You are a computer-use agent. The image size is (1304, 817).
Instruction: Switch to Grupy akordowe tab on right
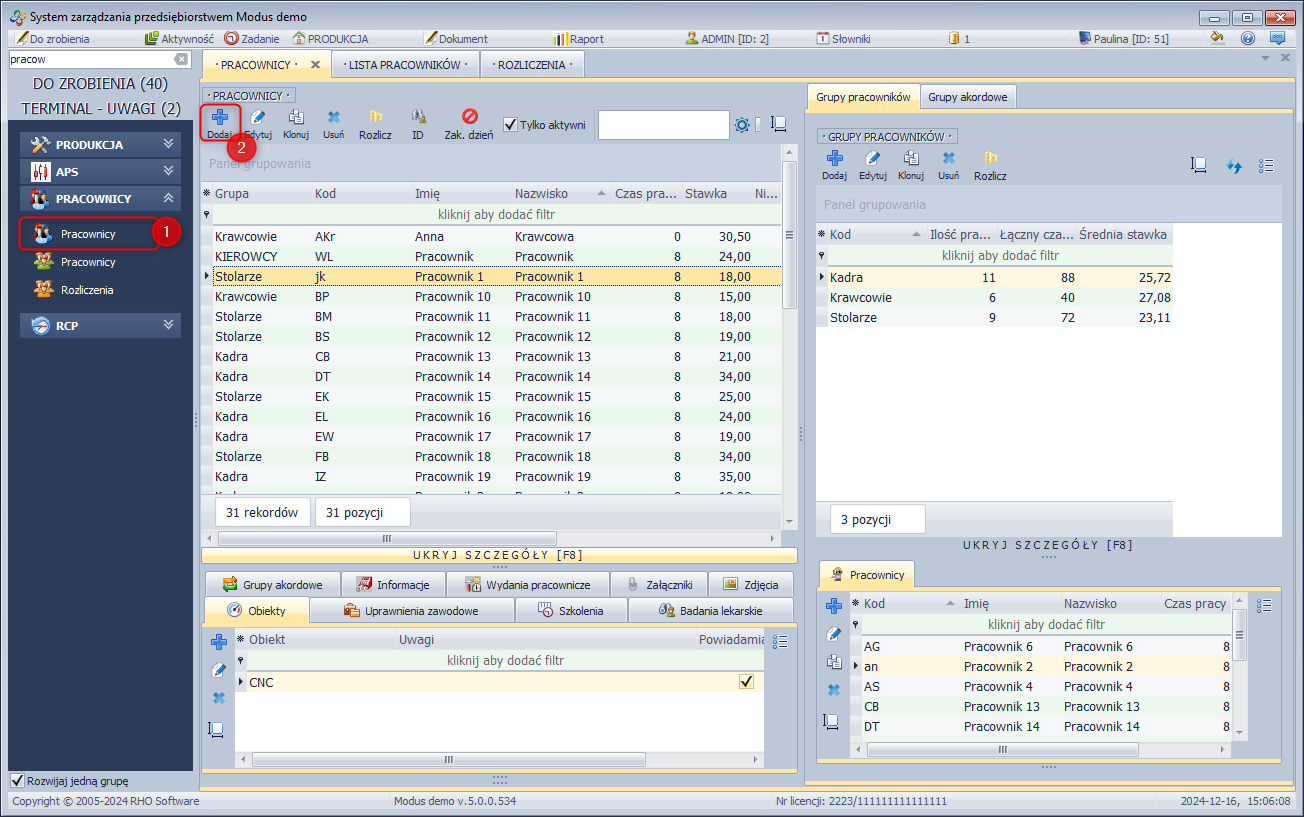pyautogui.click(x=967, y=97)
